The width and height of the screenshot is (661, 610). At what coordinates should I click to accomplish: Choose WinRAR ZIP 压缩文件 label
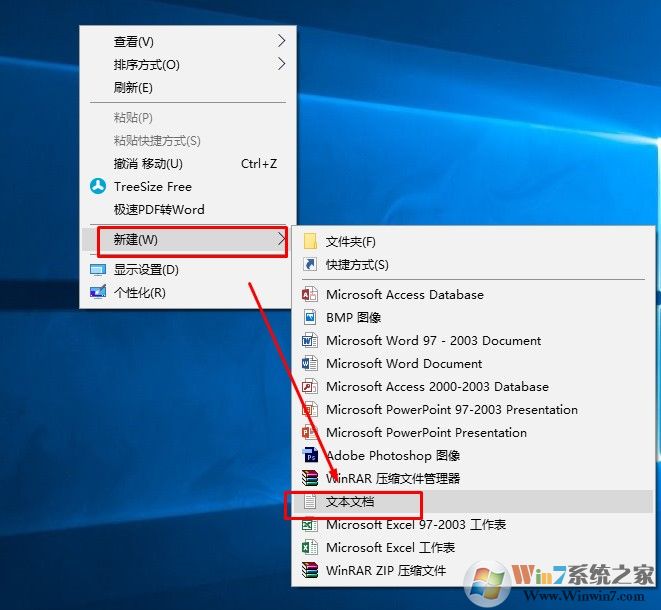click(x=386, y=570)
